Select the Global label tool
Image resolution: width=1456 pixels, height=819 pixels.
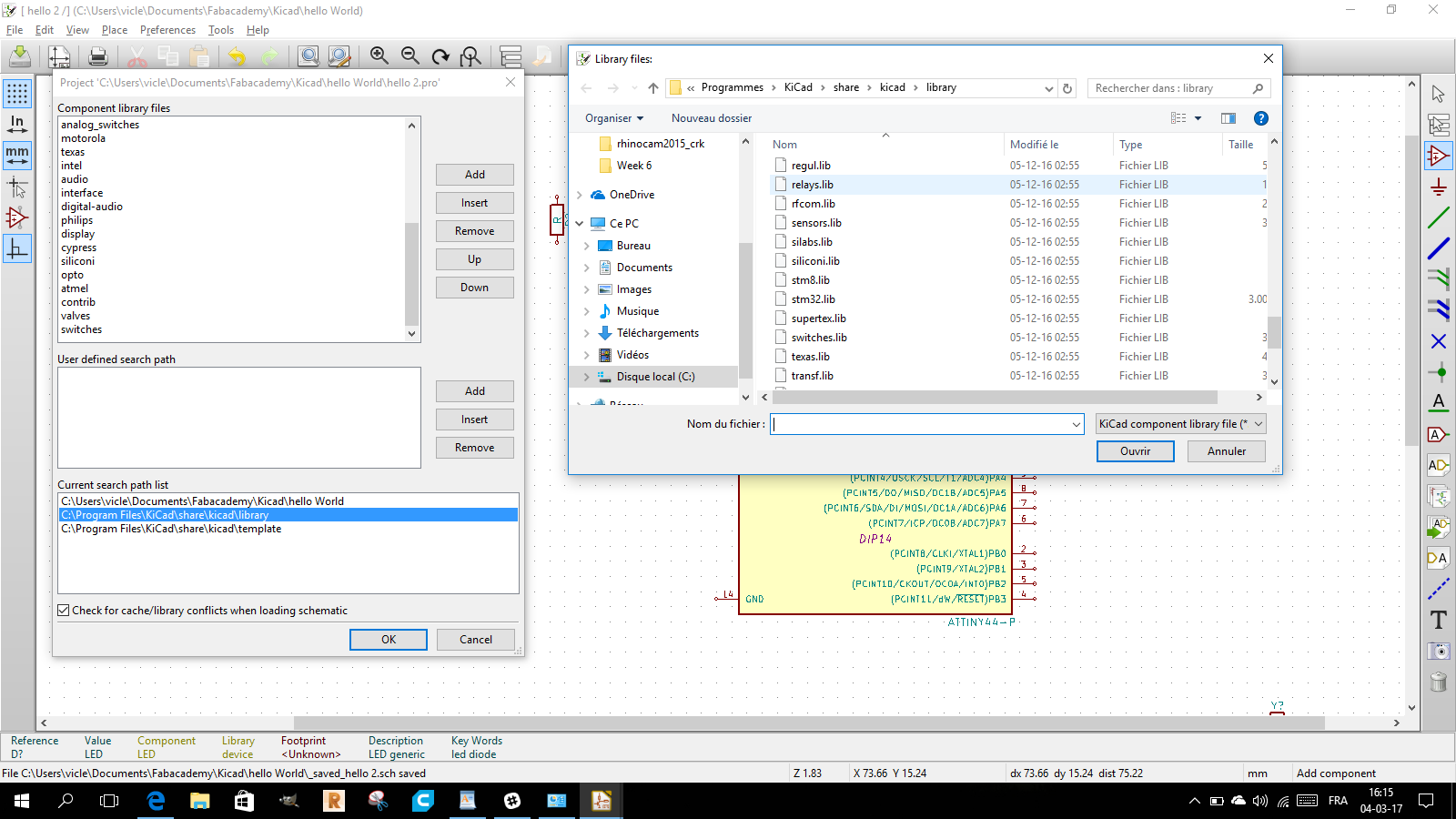click(x=1439, y=434)
